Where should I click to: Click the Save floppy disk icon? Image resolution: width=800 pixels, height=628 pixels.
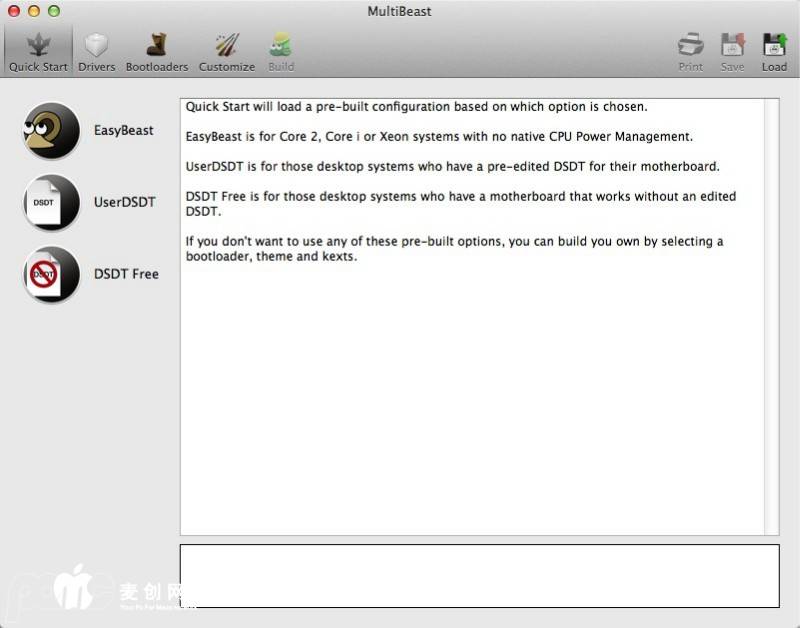733,50
